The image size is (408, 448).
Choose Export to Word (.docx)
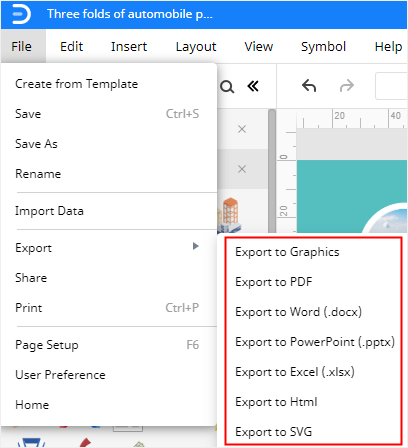click(x=298, y=312)
